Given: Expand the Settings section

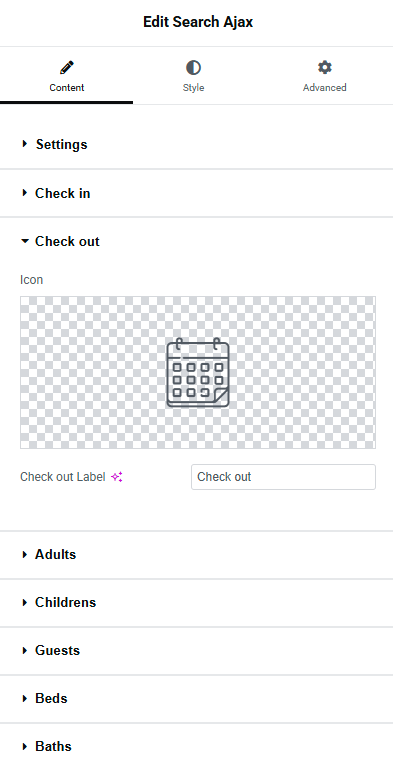Looking at the screenshot, I should click(x=196, y=145).
